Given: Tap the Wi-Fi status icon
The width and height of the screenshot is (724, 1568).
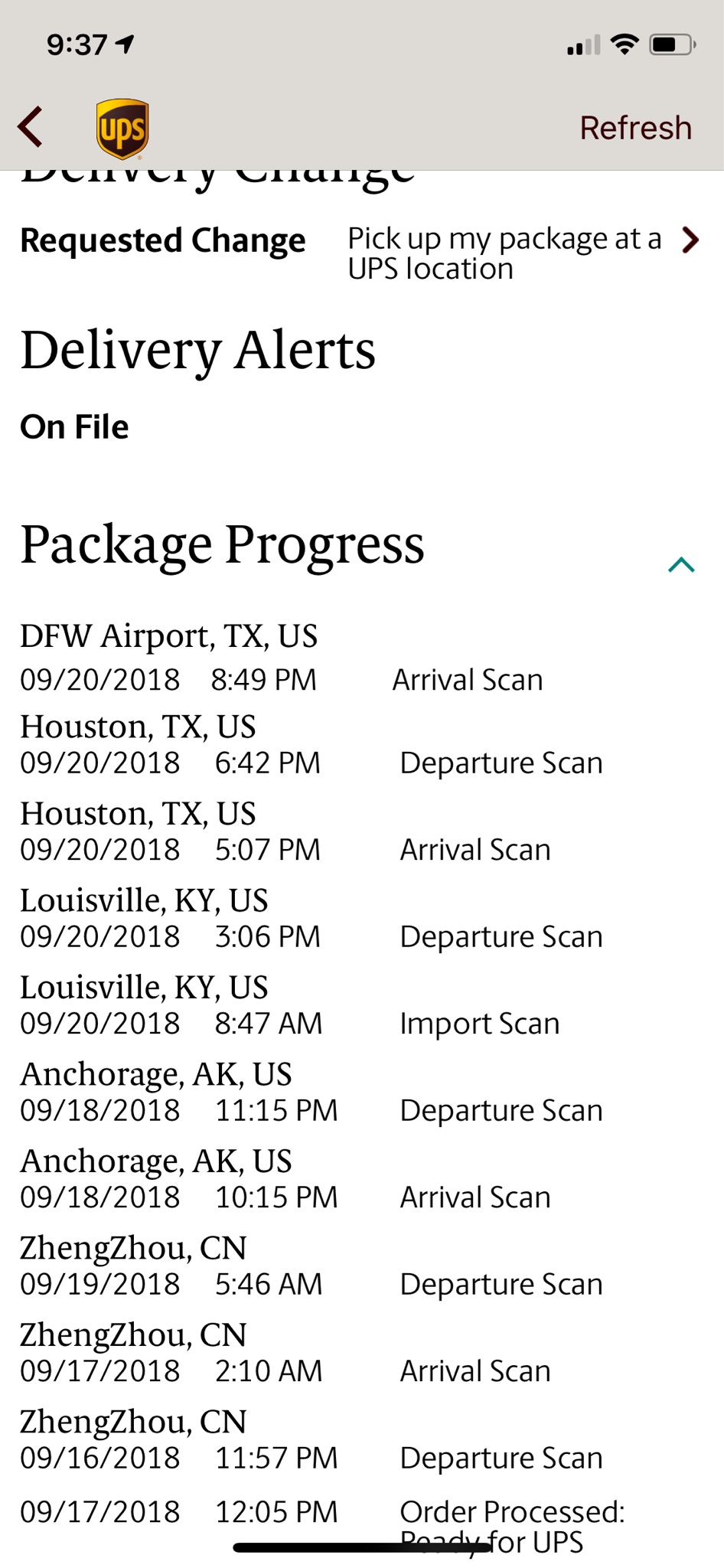Looking at the screenshot, I should (x=625, y=45).
